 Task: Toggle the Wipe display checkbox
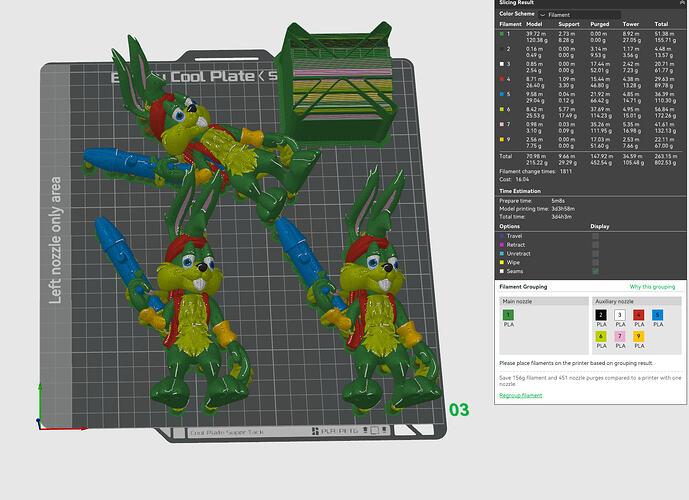point(595,262)
